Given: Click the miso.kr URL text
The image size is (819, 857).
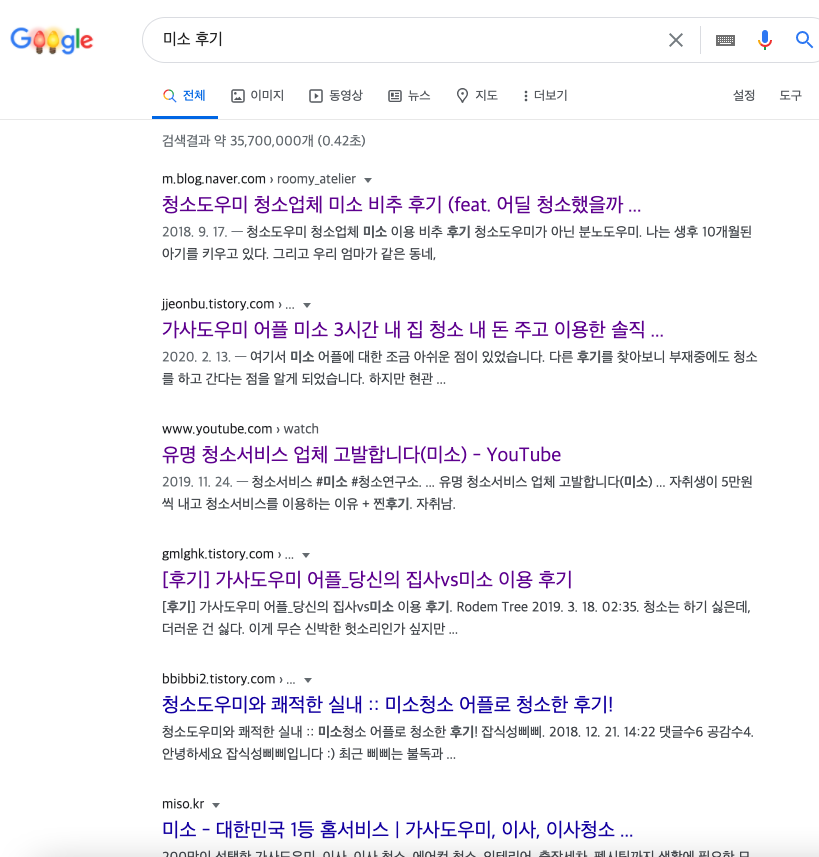Looking at the screenshot, I should tap(183, 804).
